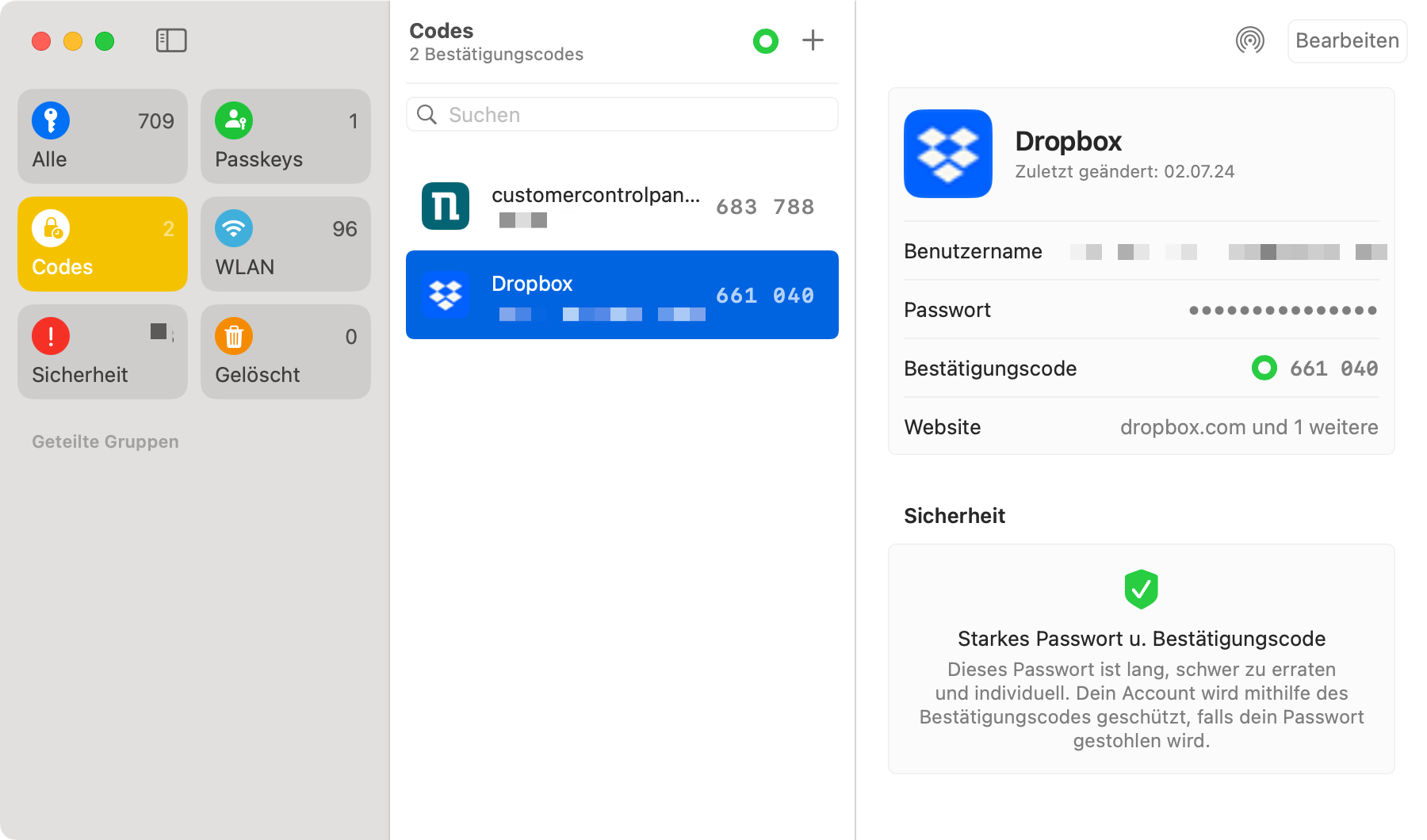The image size is (1427, 840).
Task: Click the magnifying glass search icon
Action: pyautogui.click(x=427, y=115)
